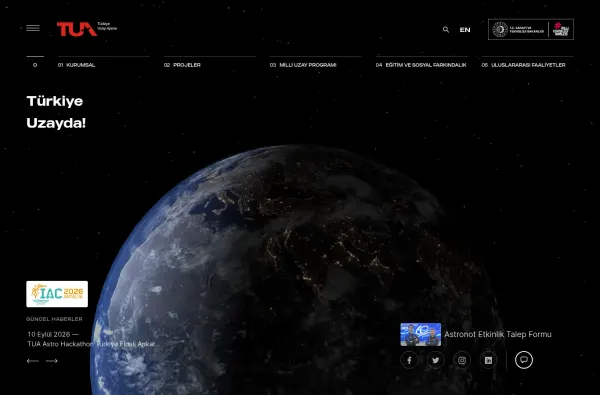
Task: Open the LinkedIn profile icon
Action: point(488,360)
